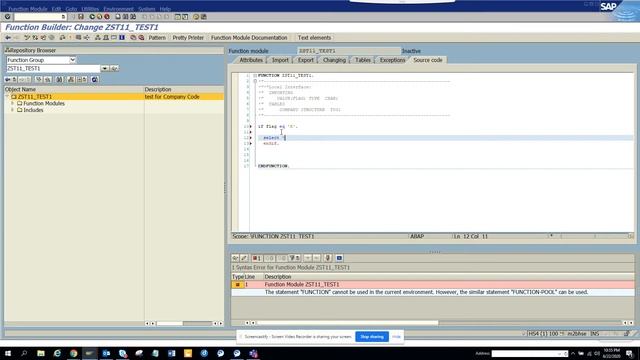Image resolution: width=640 pixels, height=360 pixels.
Task: Open the Environment menu
Action: [118, 9]
